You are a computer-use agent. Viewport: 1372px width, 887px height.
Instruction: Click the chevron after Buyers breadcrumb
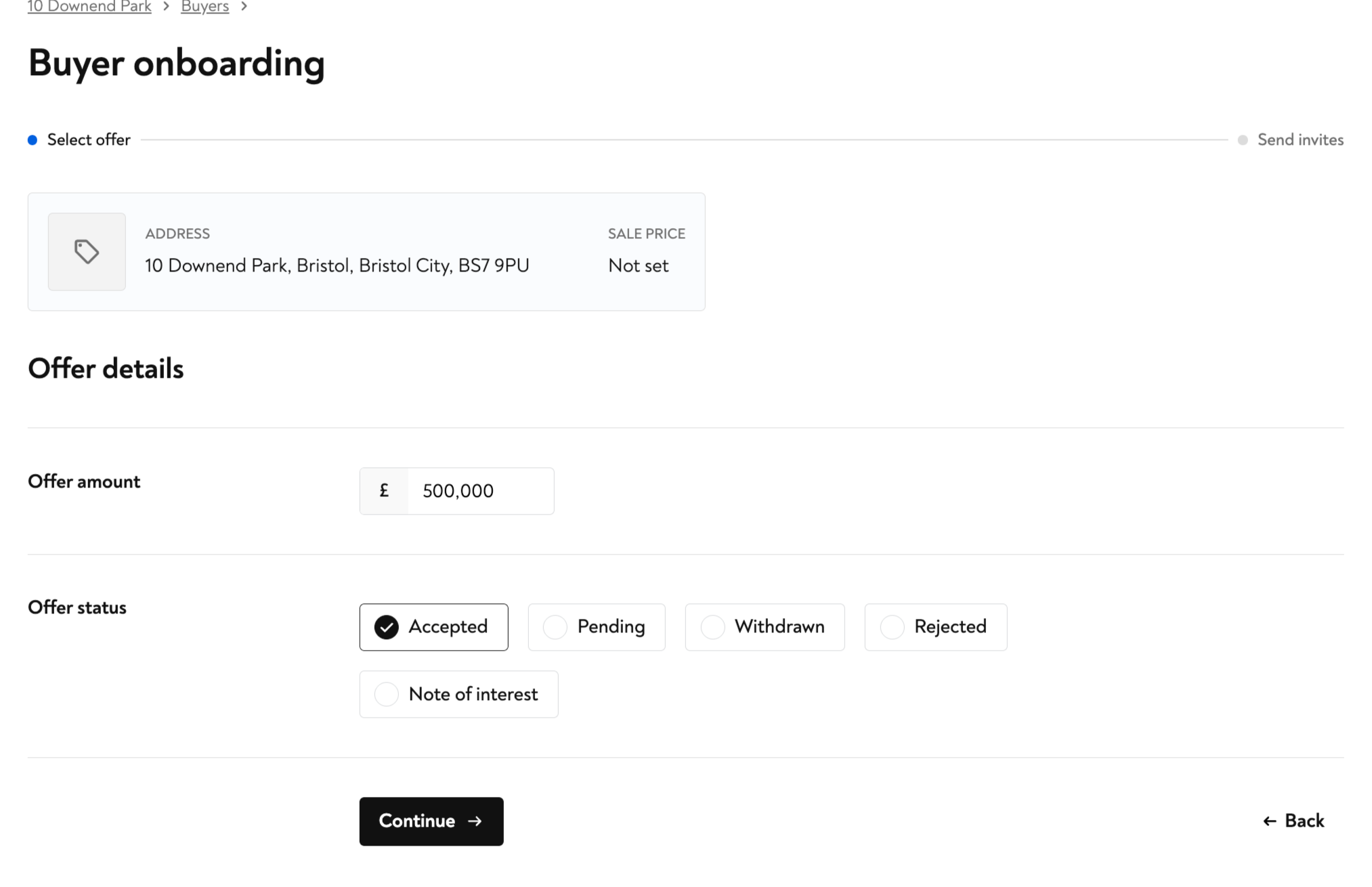244,7
